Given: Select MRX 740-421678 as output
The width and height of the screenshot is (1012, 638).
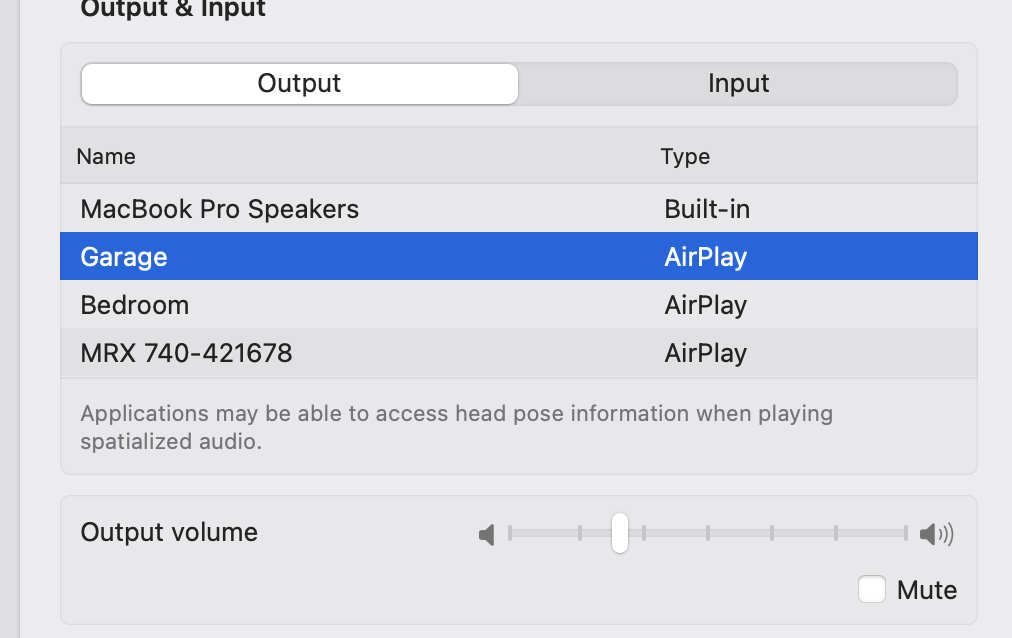Looking at the screenshot, I should pyautogui.click(x=186, y=353).
